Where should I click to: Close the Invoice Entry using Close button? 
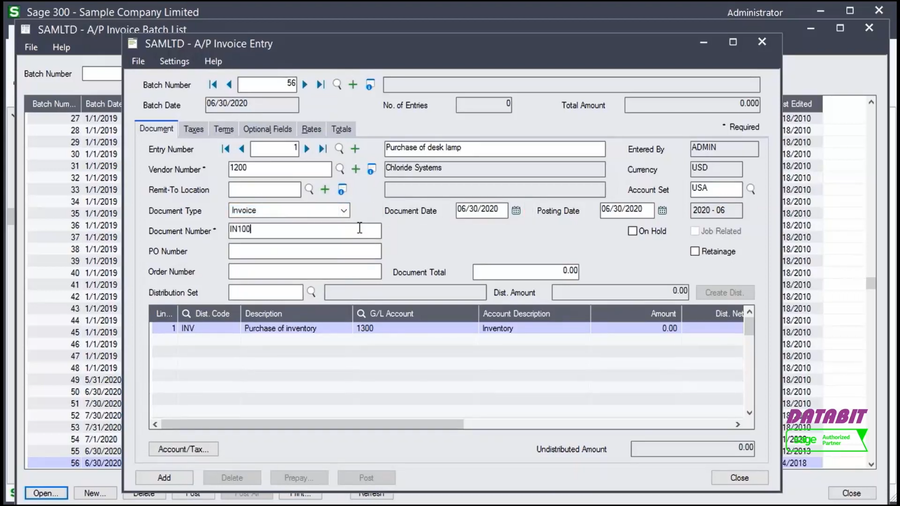pos(739,477)
